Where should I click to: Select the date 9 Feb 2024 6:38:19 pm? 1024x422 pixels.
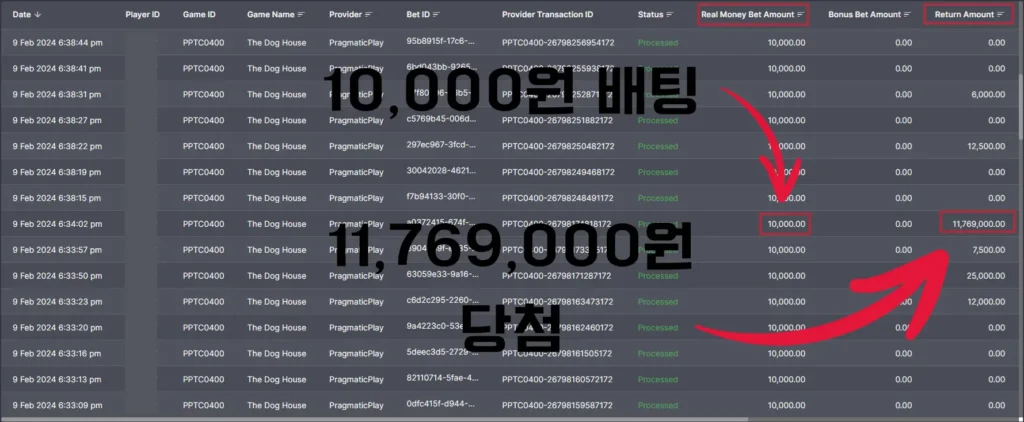coord(57,172)
